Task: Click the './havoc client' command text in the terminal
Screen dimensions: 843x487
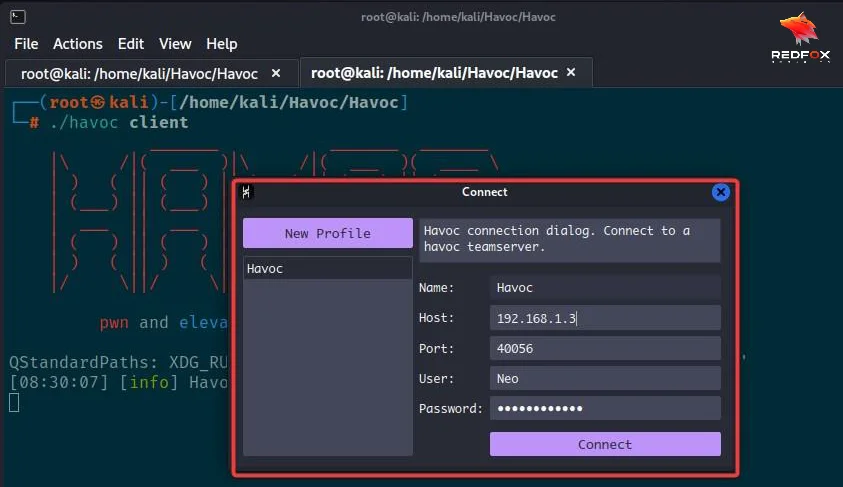Action: [119, 123]
